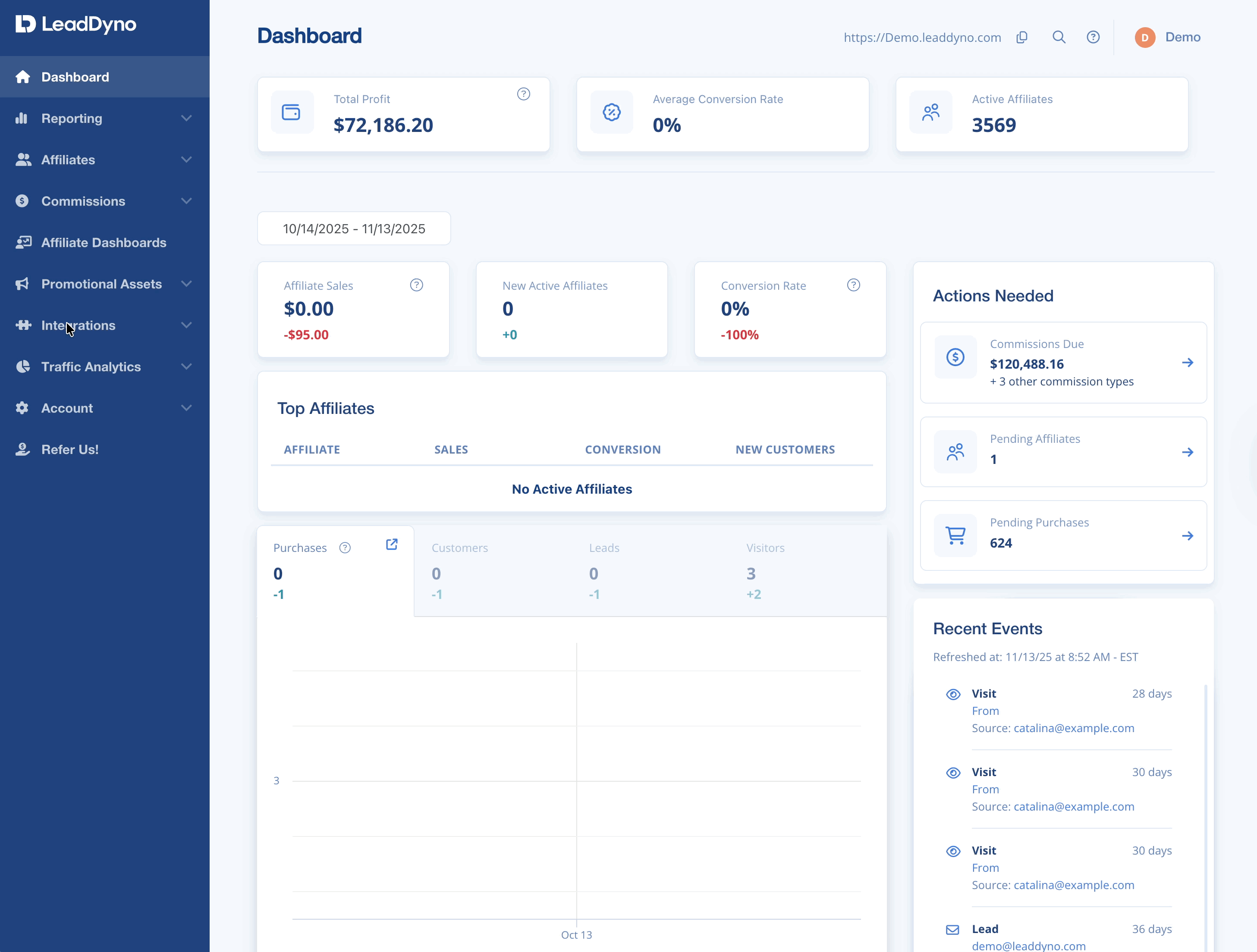Copy the Demo.leaddyno.com URL icon
This screenshot has width=1257, height=952.
1022,38
